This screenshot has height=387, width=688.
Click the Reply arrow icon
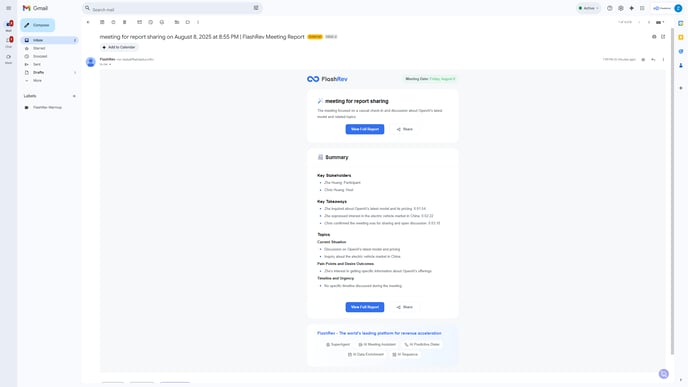click(x=653, y=59)
